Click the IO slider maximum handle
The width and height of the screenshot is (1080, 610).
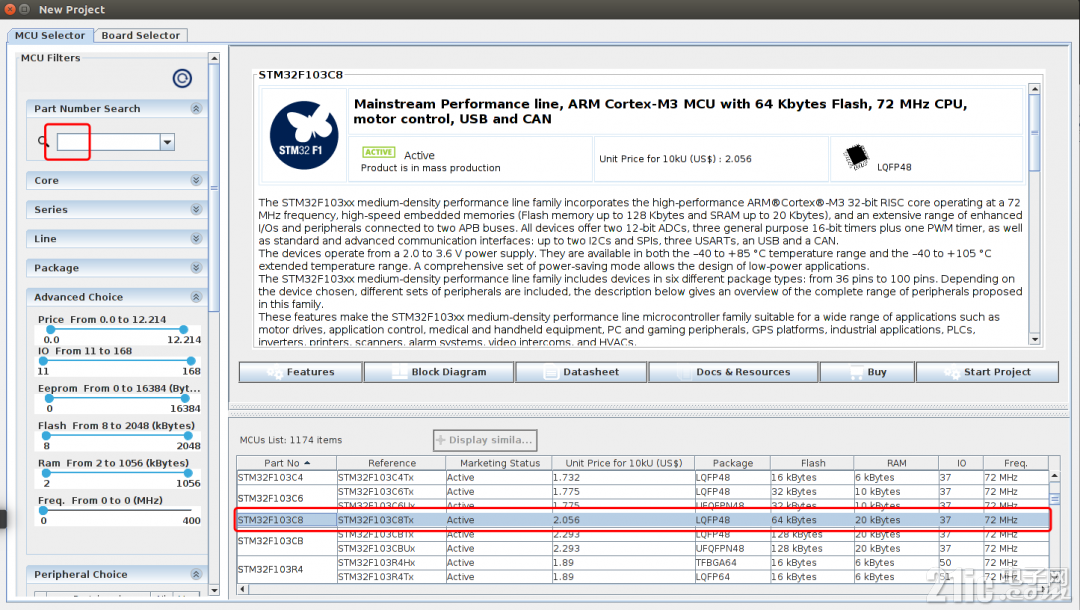coord(191,361)
